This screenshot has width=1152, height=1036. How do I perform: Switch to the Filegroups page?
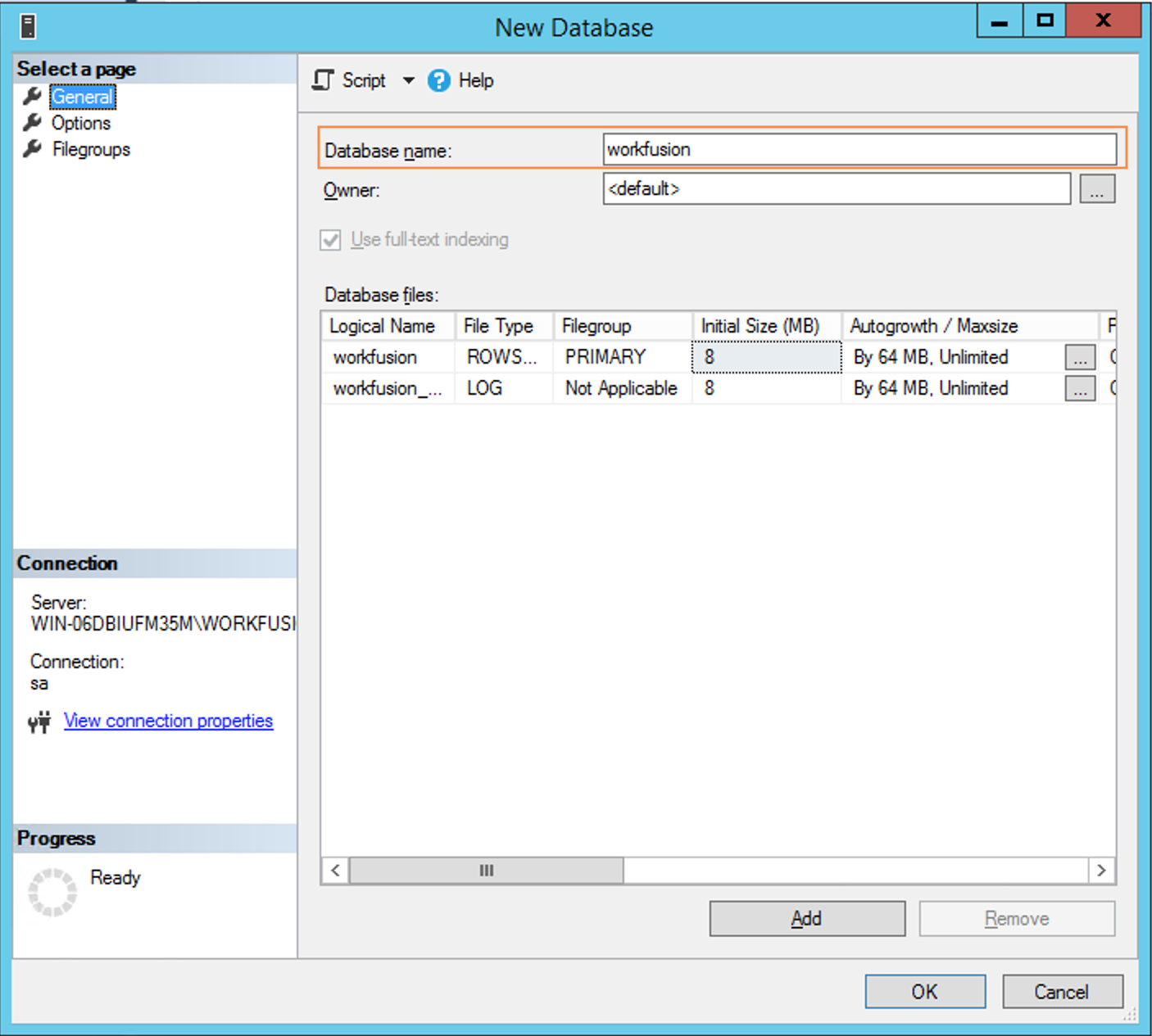tap(91, 149)
